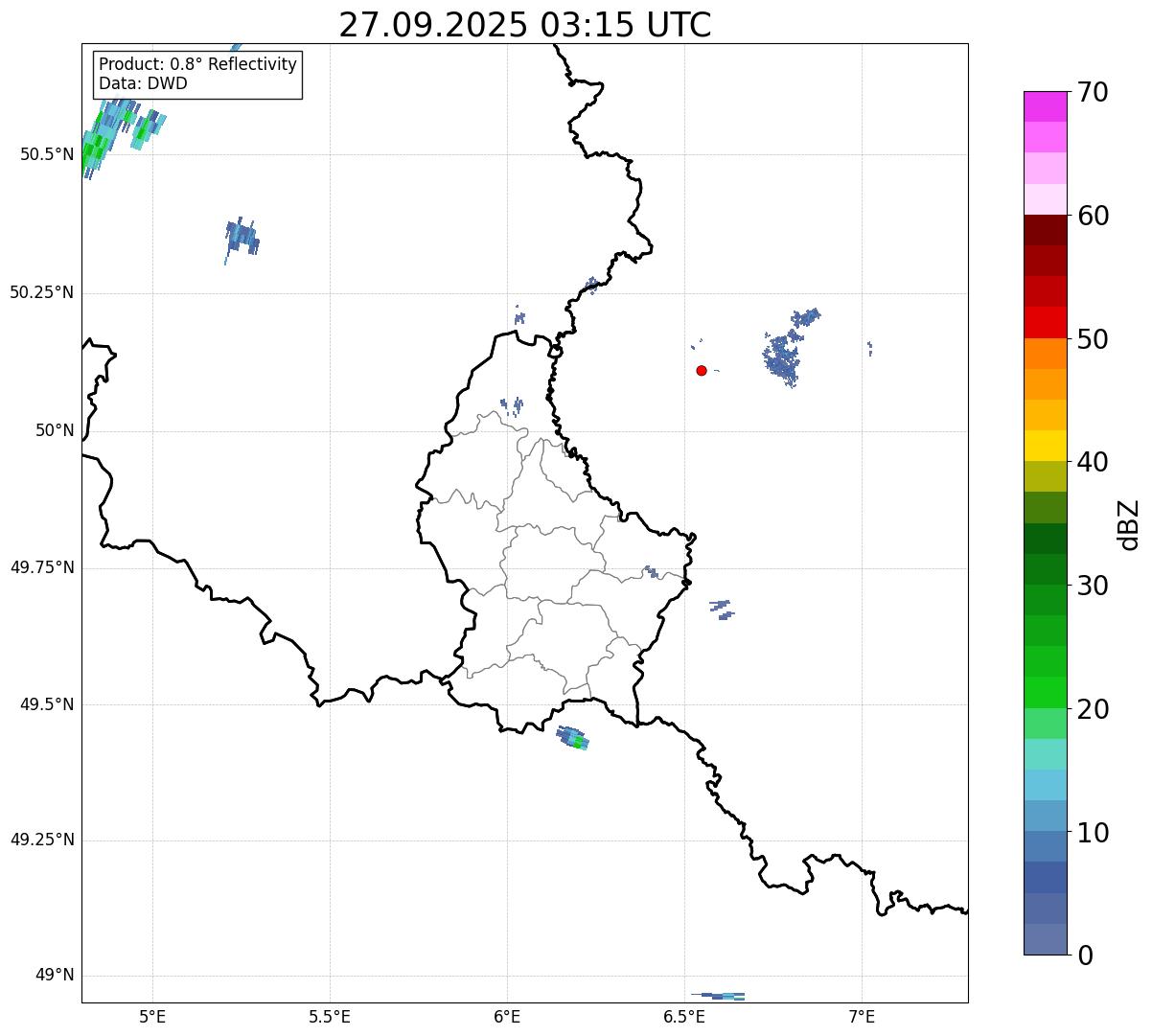Click the green-cored echo just south of the 49.5°N line
The height and width of the screenshot is (1036, 1152).
pyautogui.click(x=573, y=737)
